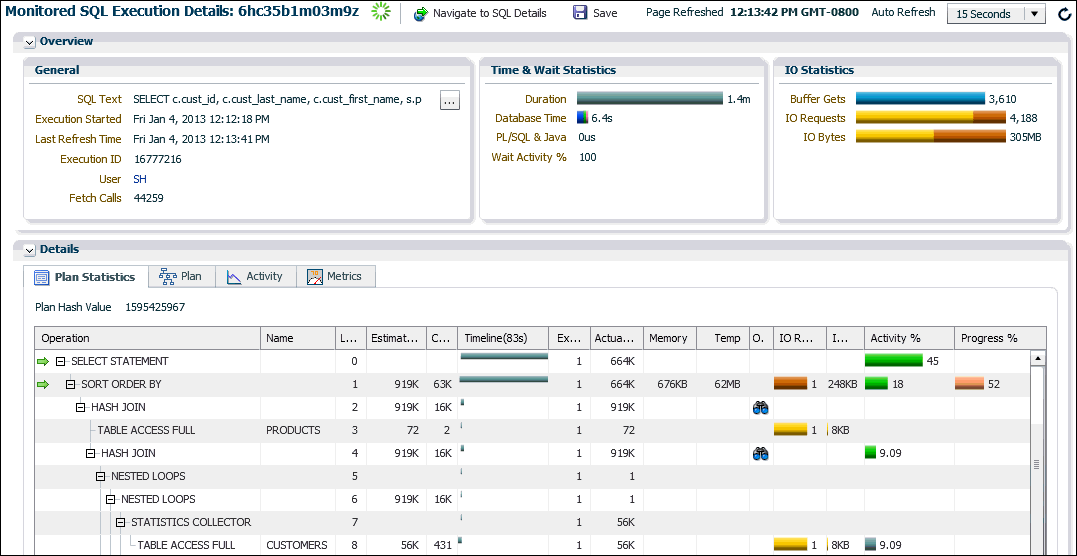The width and height of the screenshot is (1077, 556).
Task: Click the Save disk icon
Action: tap(580, 13)
